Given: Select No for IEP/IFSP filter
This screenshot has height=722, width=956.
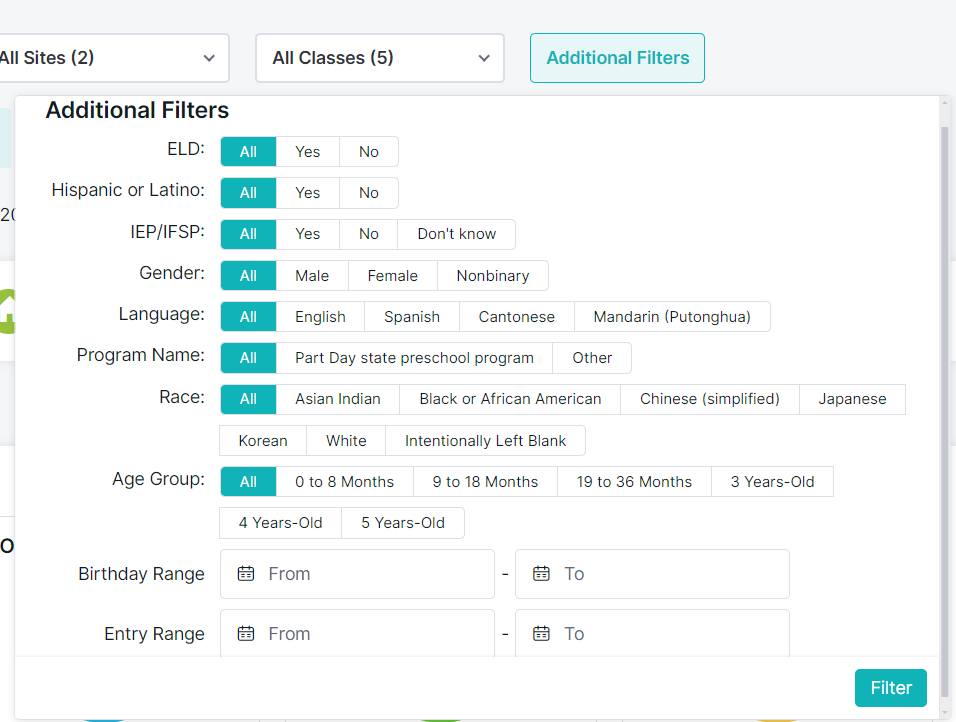Looking at the screenshot, I should click(x=368, y=234).
